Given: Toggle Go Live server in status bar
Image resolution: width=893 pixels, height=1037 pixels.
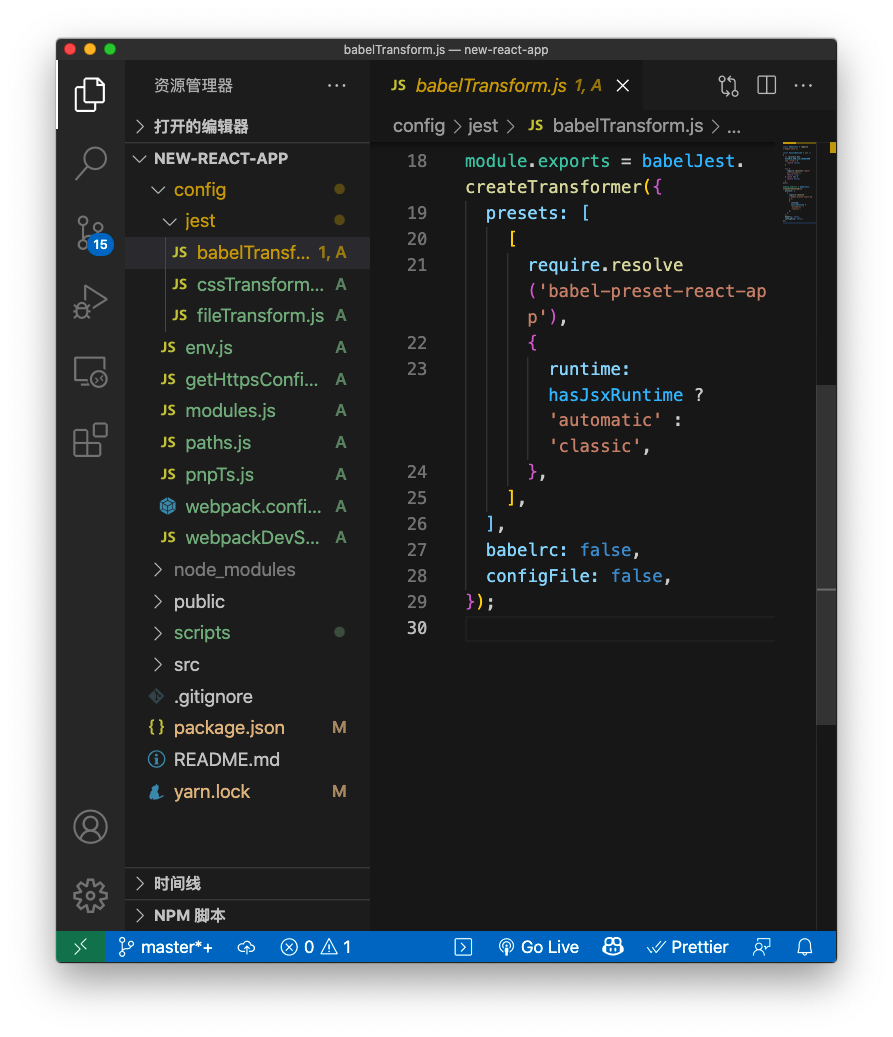Looking at the screenshot, I should click(x=539, y=947).
